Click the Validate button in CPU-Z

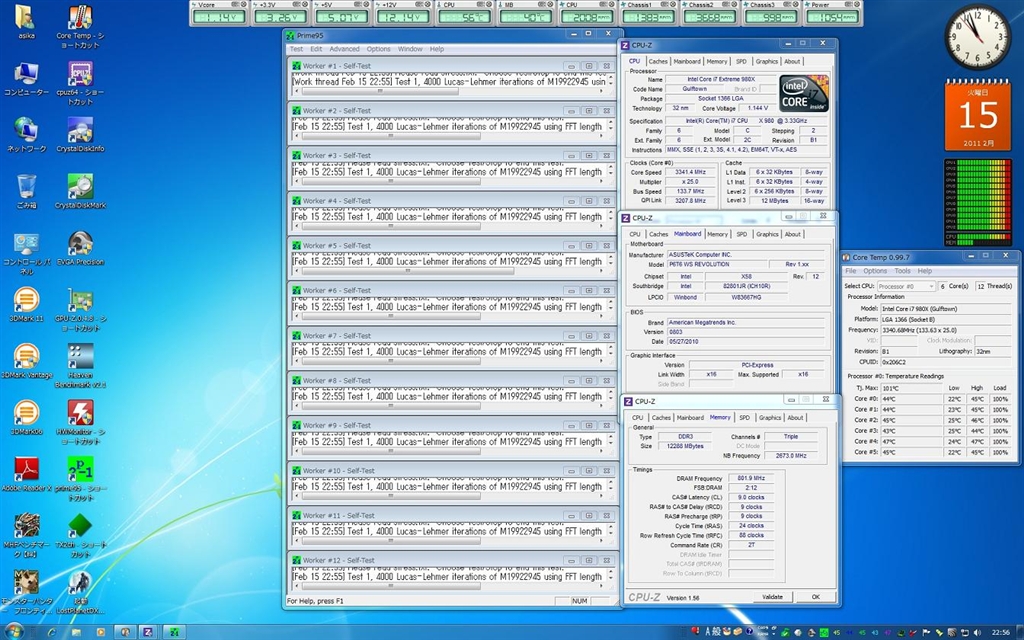tap(772, 597)
